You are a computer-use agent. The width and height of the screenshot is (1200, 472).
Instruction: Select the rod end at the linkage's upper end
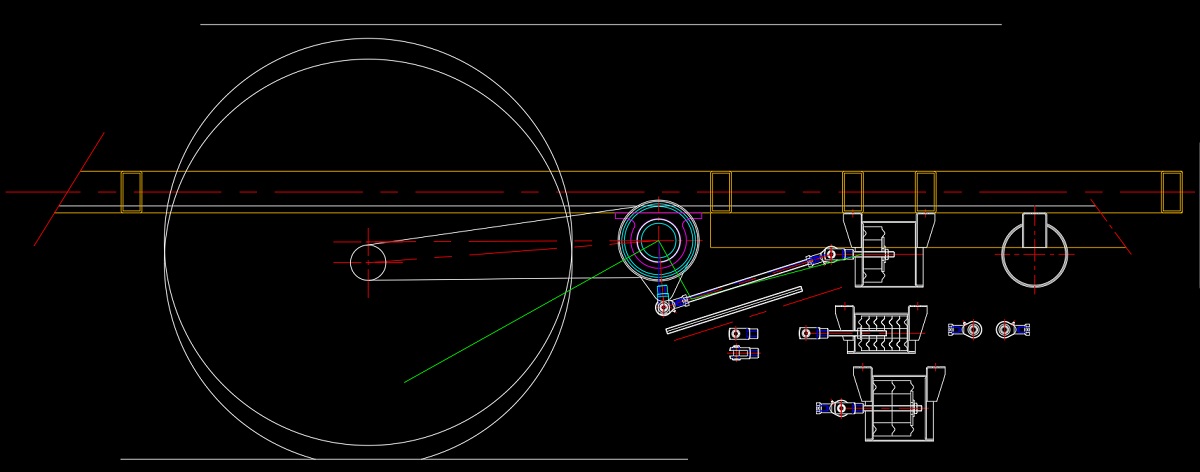[829, 256]
